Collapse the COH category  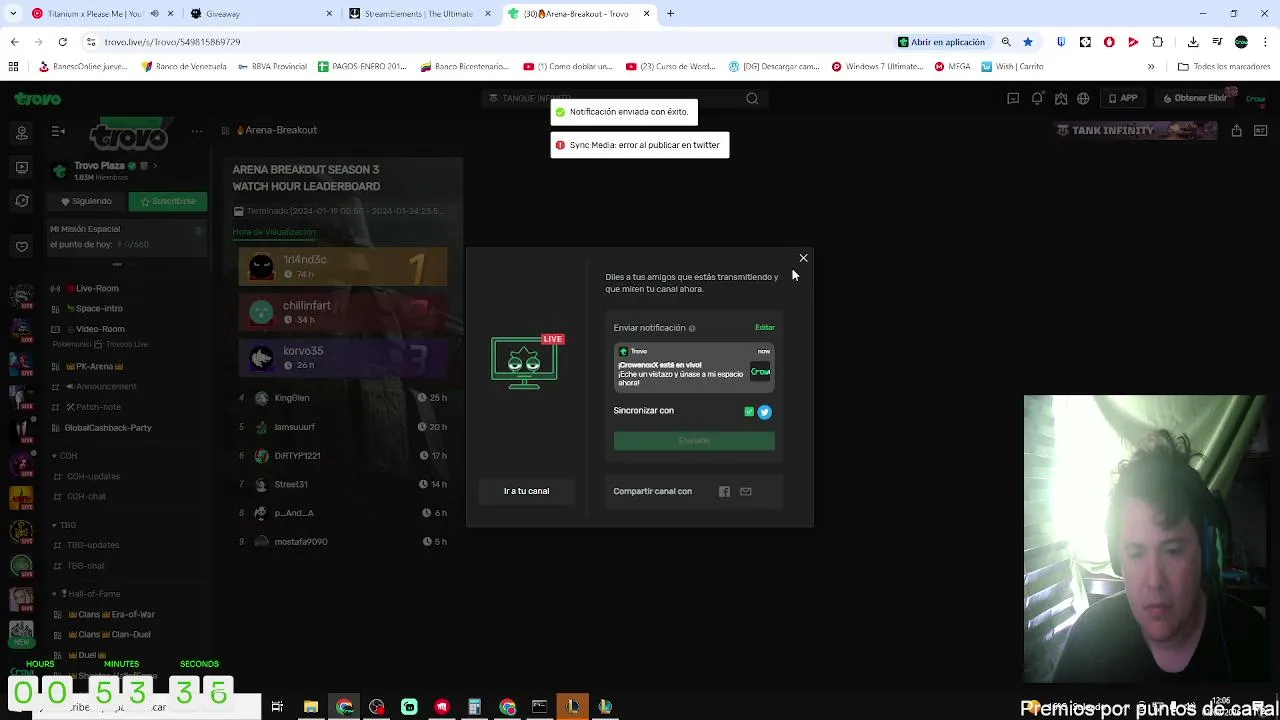65,456
